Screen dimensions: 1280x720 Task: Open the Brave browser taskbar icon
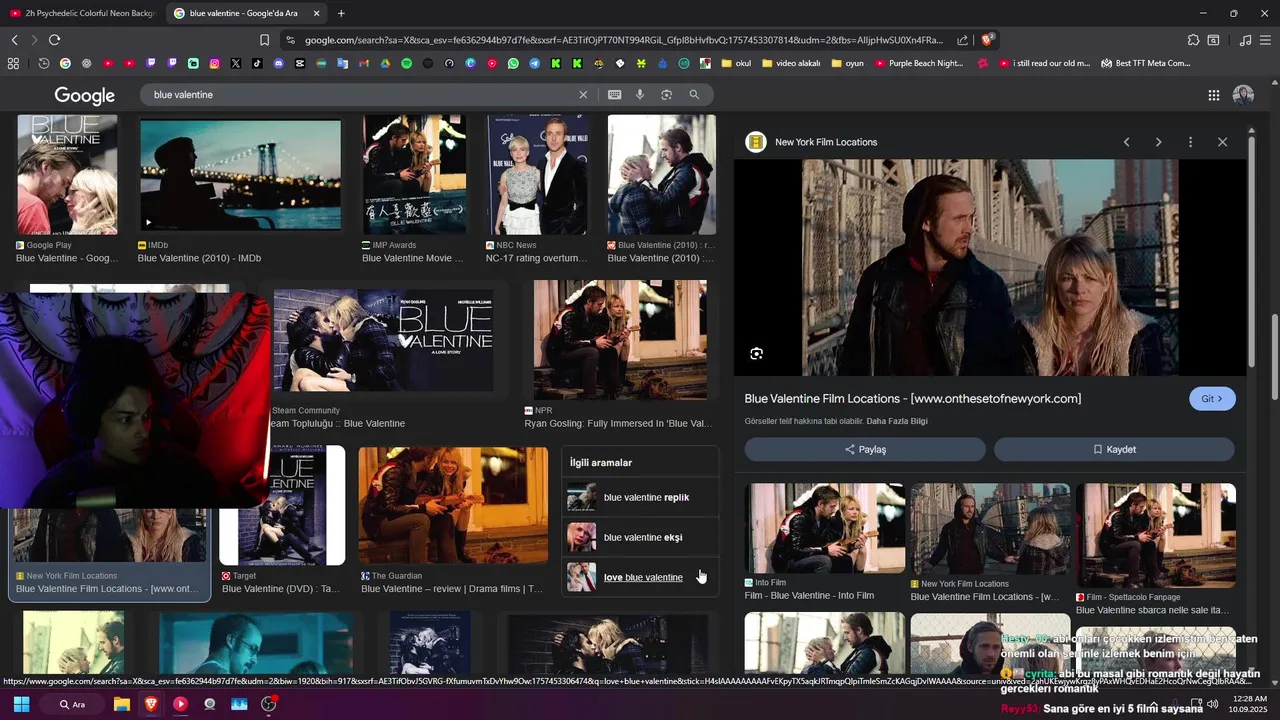[x=151, y=704]
